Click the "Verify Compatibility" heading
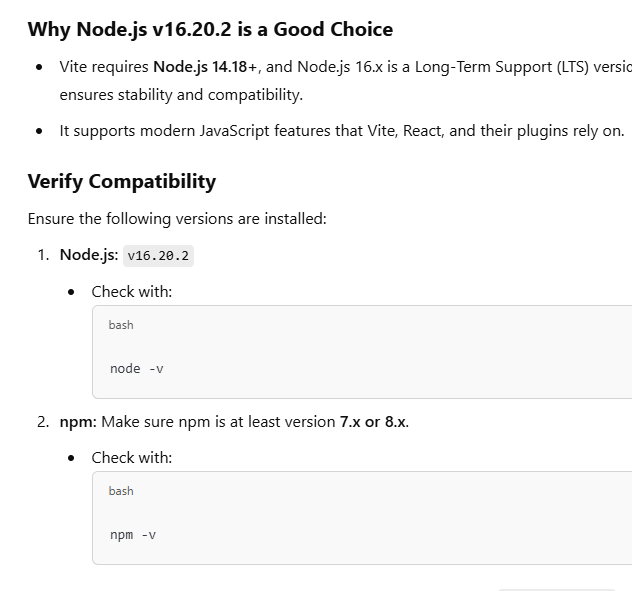 [121, 181]
